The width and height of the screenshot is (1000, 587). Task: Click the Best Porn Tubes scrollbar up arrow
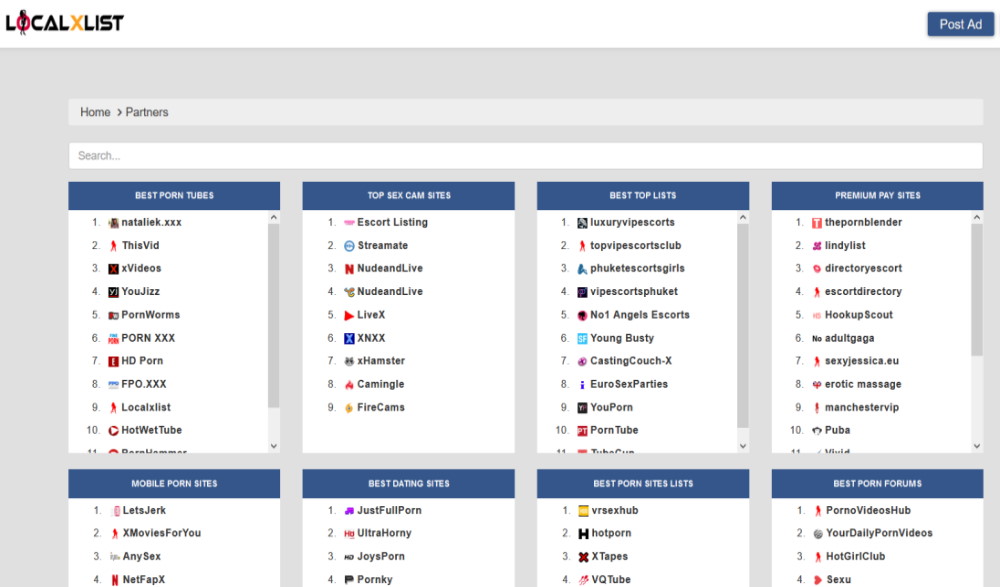274,217
